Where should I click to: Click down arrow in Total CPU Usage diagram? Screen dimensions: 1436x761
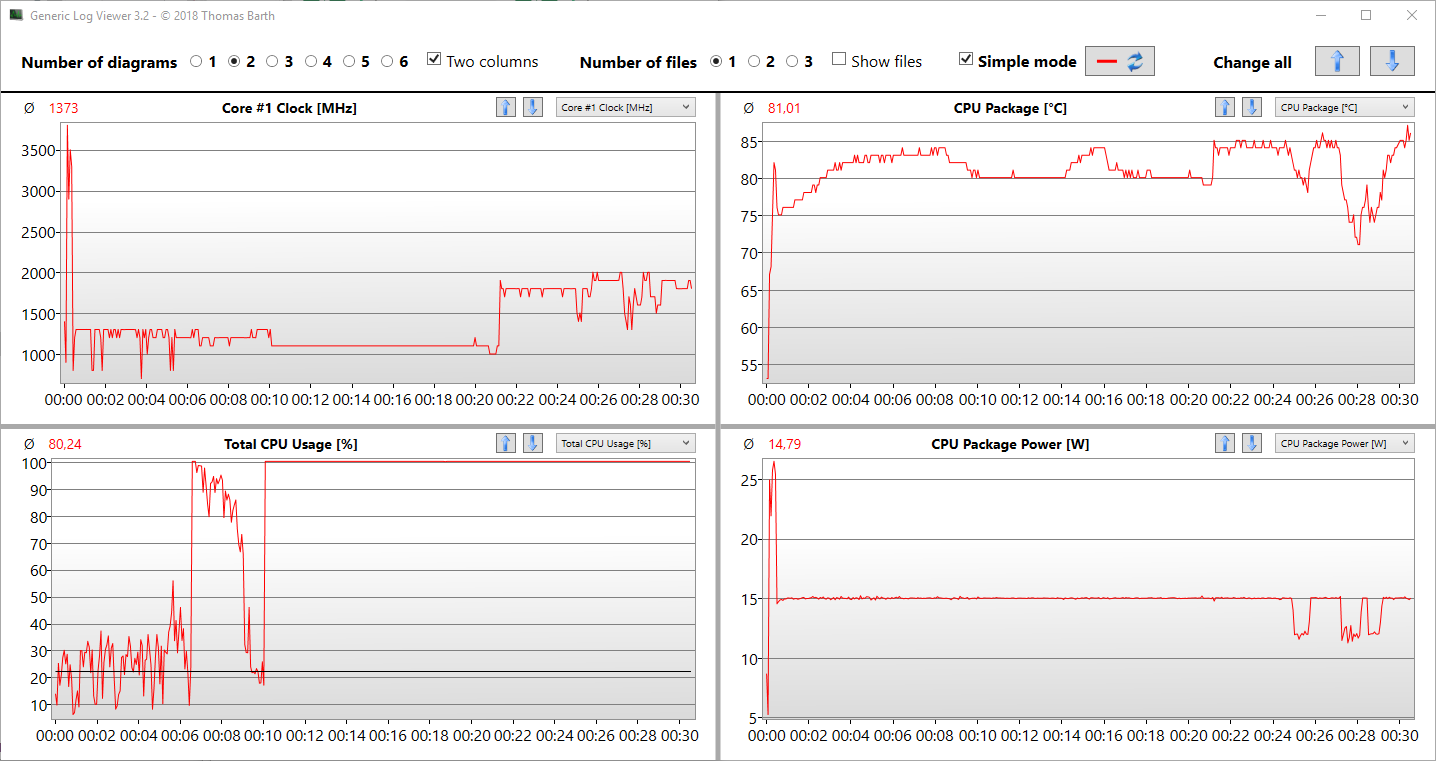click(533, 443)
